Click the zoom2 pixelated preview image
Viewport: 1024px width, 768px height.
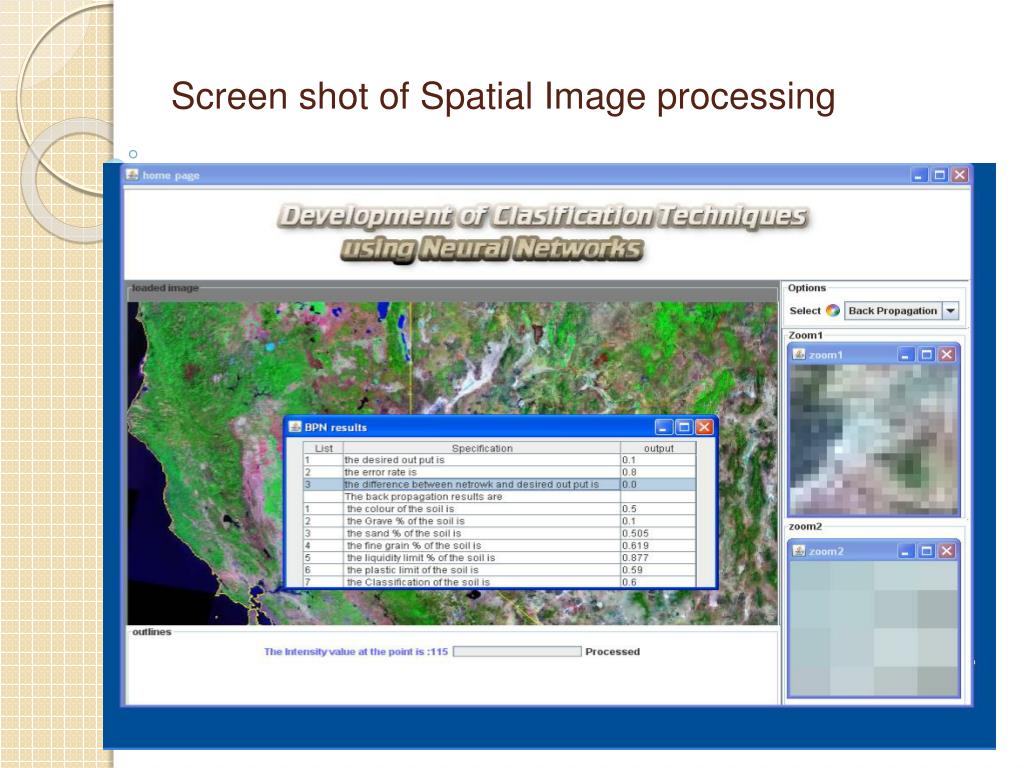874,628
